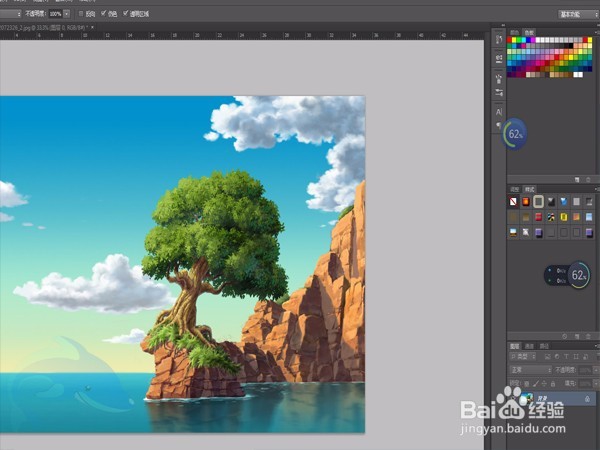Click clear style icon at Styles panel bottom
600x450 pixels.
[564, 336]
